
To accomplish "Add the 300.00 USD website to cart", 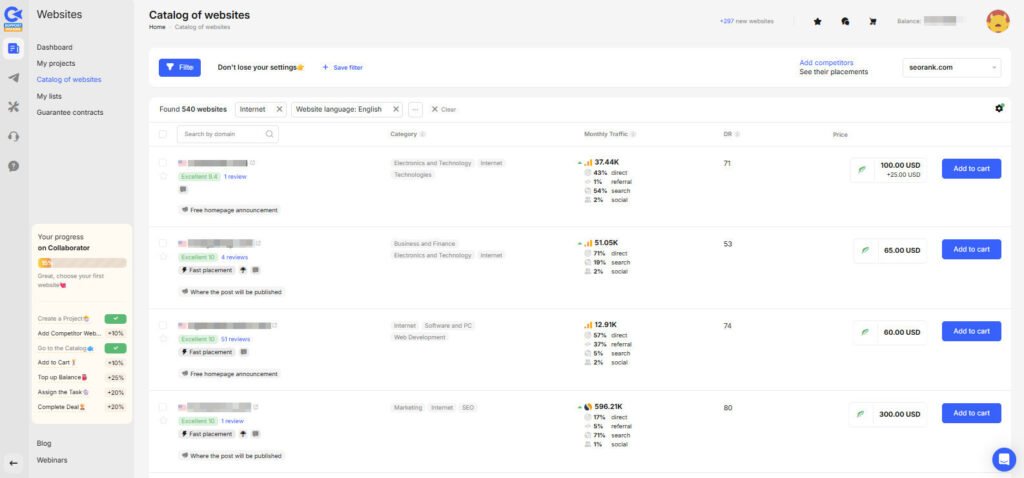I will pos(971,413).
